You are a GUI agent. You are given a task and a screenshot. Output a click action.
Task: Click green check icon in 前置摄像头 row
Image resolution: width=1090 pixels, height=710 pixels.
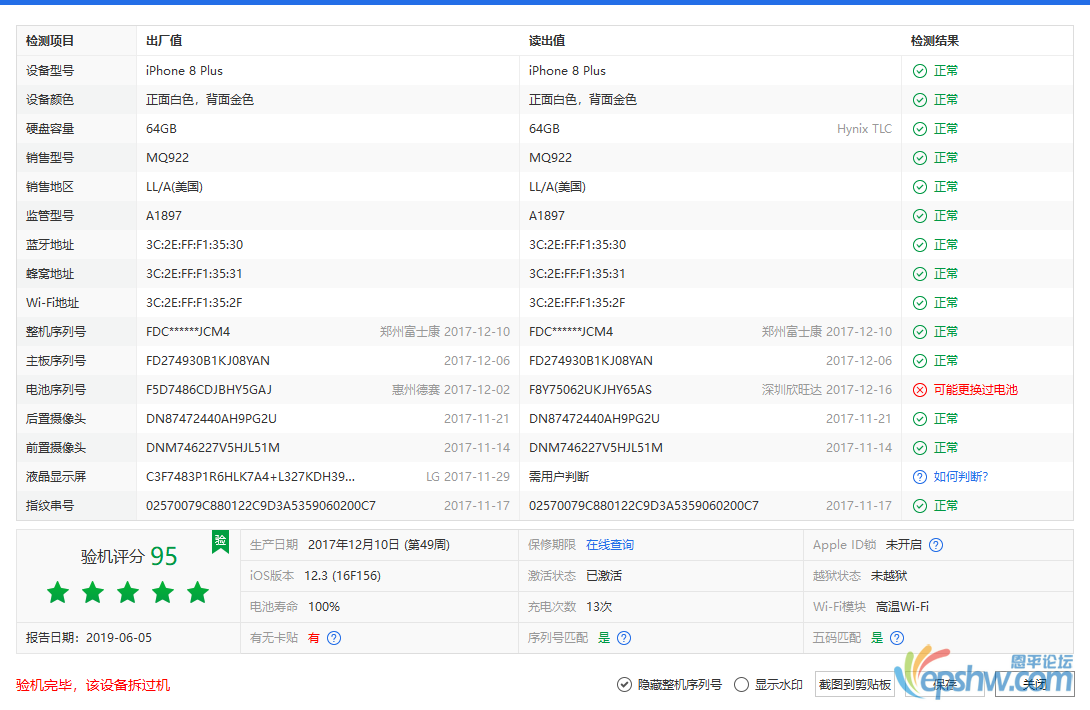[x=920, y=448]
